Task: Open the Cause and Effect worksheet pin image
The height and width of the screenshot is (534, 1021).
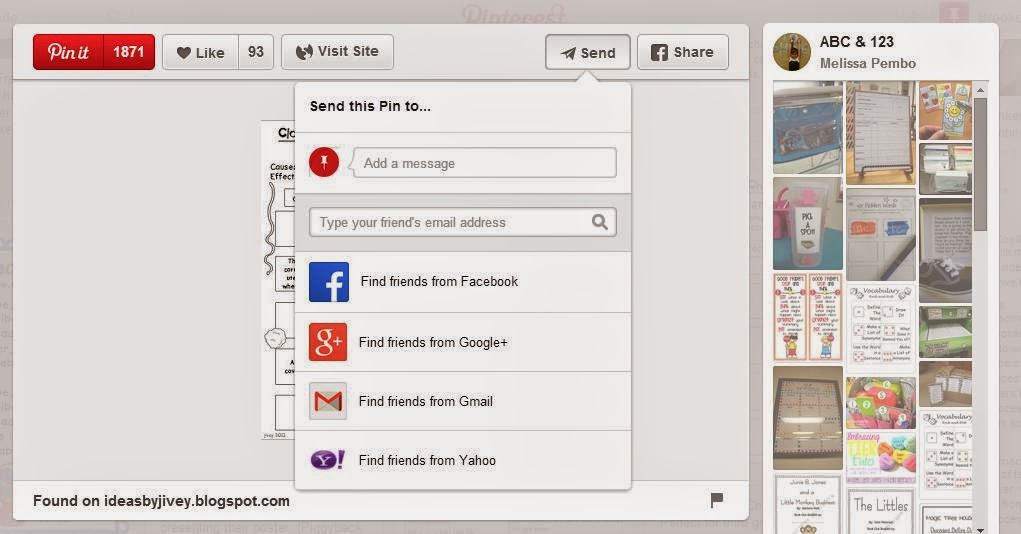Action: (x=278, y=280)
